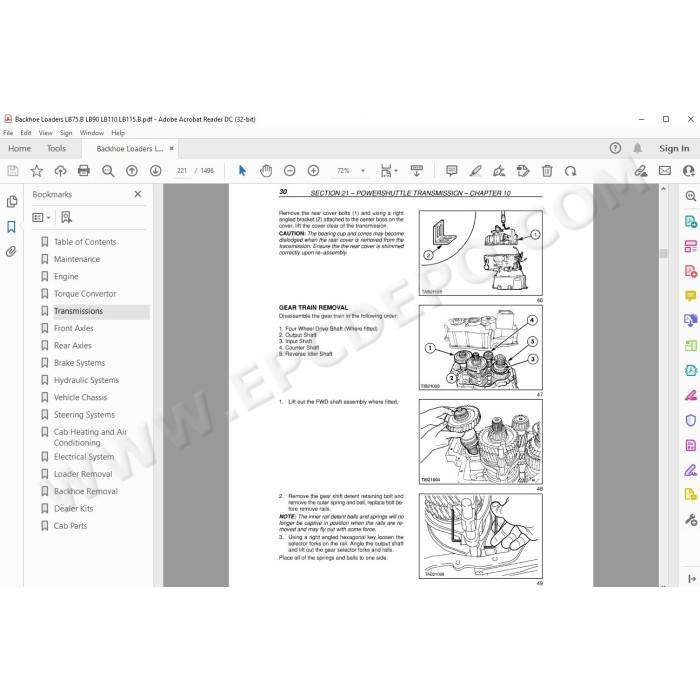
Task: Open the Engine bookmark
Action: pos(66,276)
